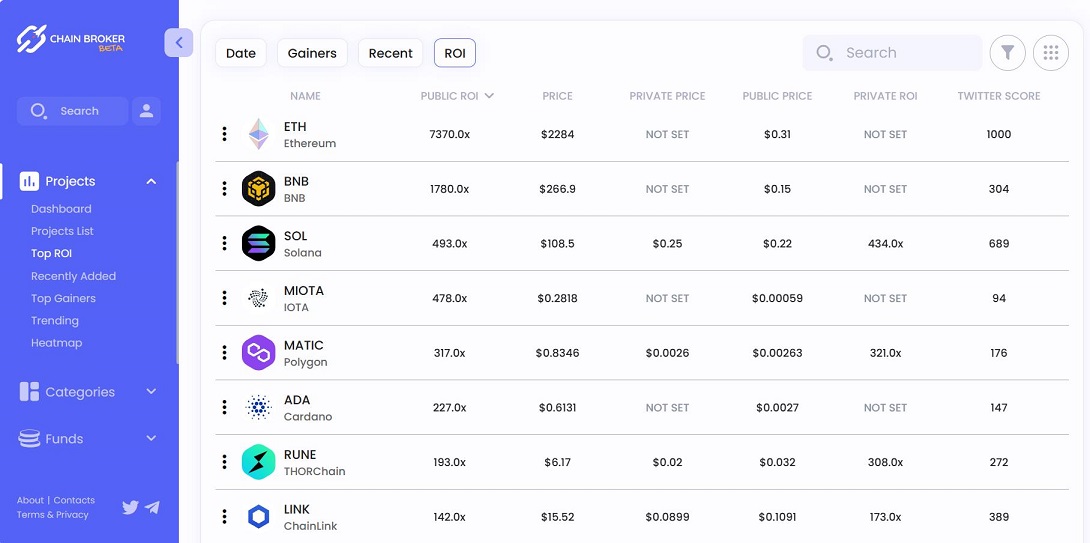Sort by the Public ROI column header
The image size is (1090, 543).
tap(457, 96)
